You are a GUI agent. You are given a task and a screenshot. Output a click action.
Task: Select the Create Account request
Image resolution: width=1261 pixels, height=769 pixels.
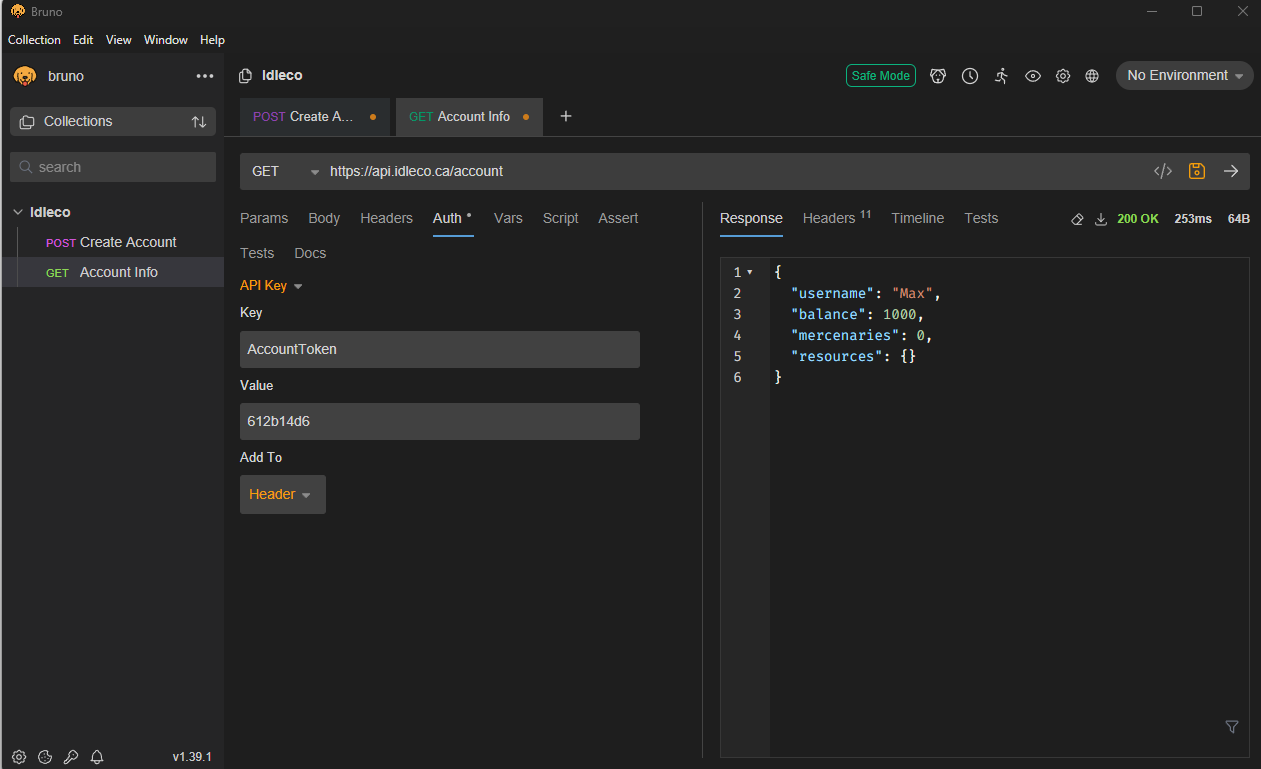pos(127,242)
